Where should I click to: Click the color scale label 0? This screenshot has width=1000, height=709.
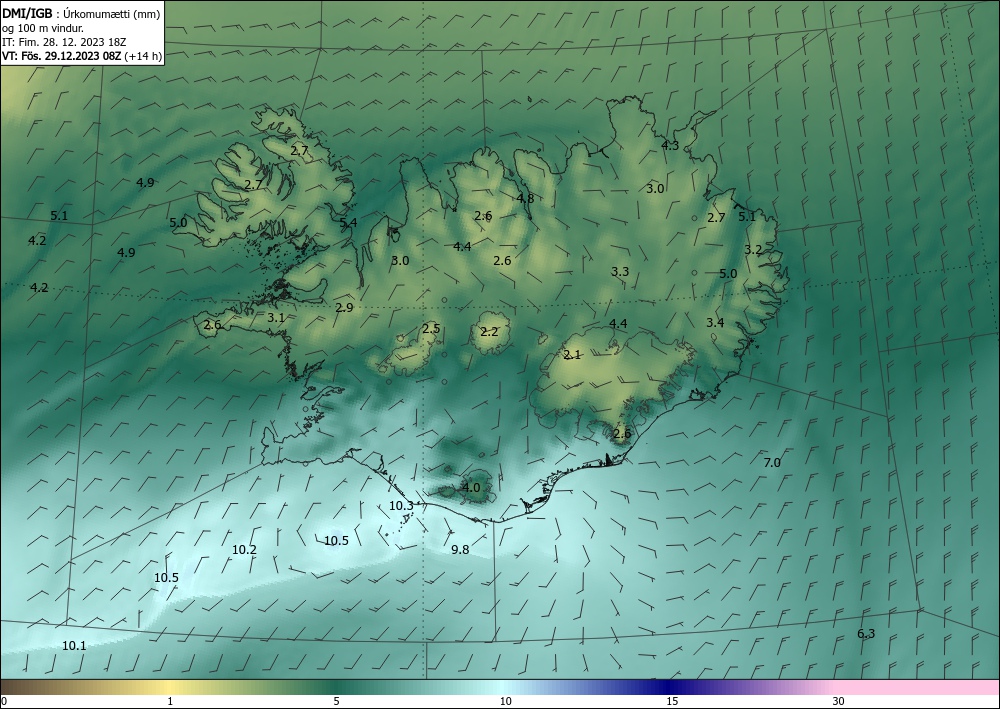coord(4,701)
